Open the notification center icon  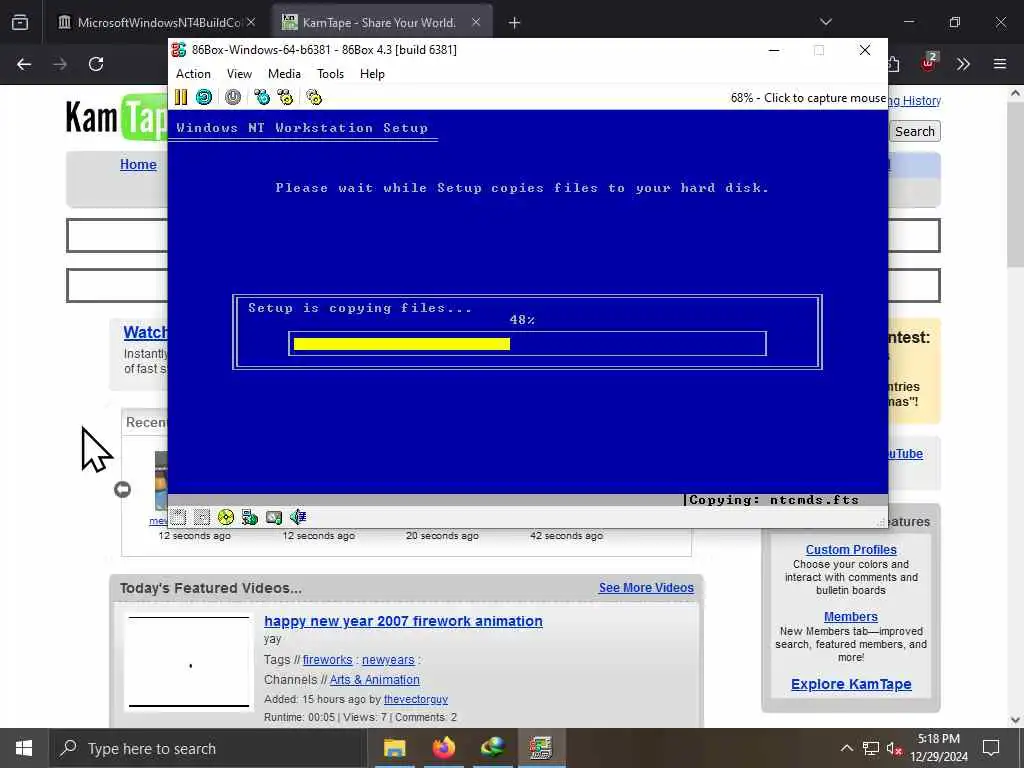[x=991, y=748]
